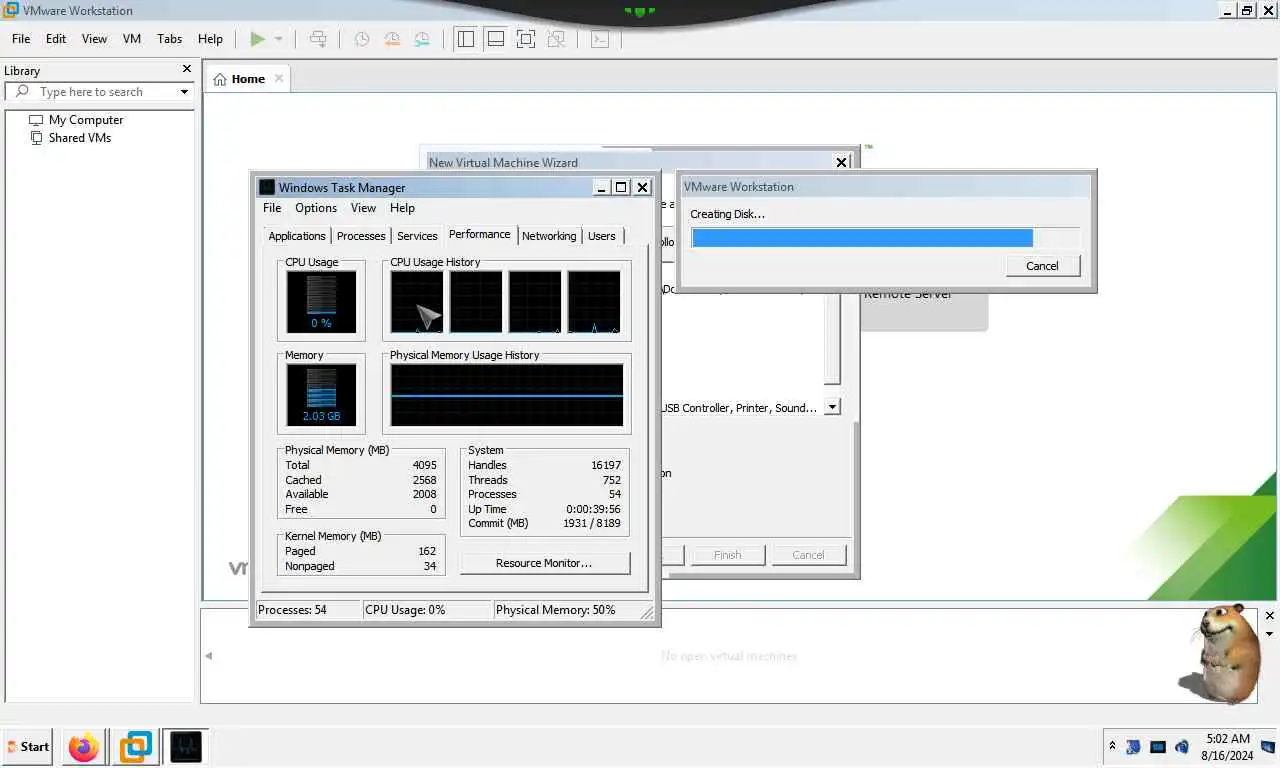Select My Computer in Library tree
Viewport: 1280px width, 768px height.
(x=86, y=119)
